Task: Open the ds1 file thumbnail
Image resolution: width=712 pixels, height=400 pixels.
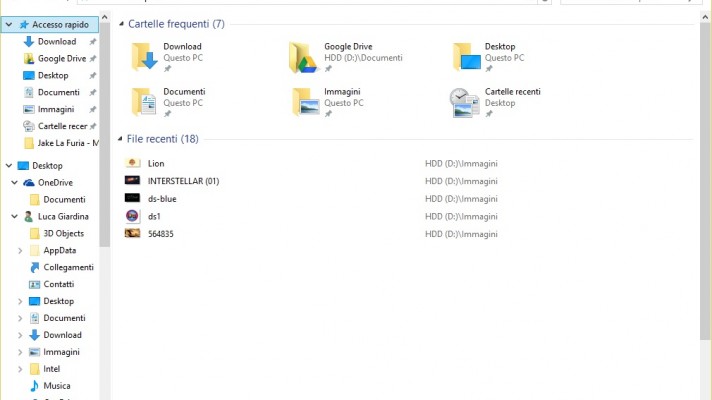Action: coord(132,216)
